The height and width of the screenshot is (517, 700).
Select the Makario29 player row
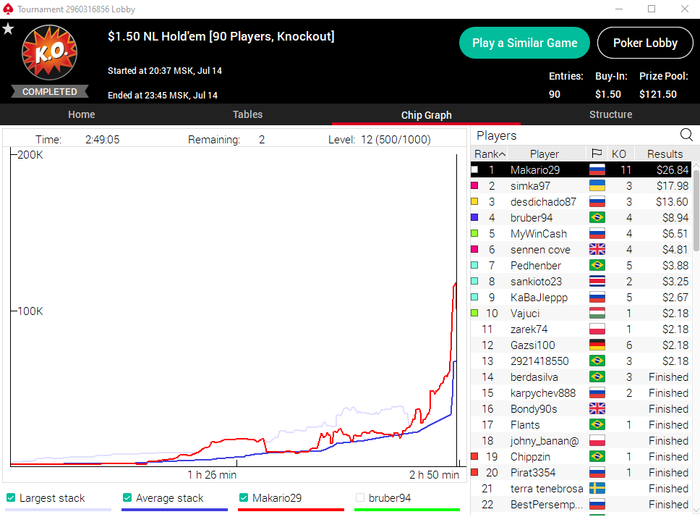581,170
